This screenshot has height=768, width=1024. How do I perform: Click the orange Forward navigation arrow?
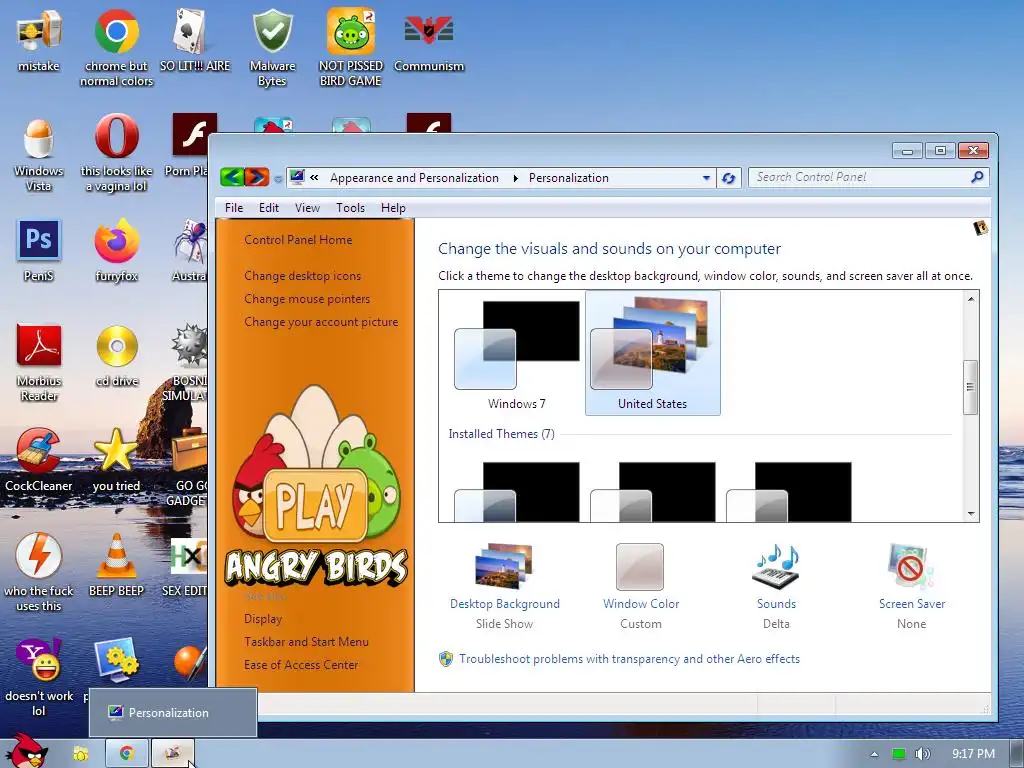point(256,177)
